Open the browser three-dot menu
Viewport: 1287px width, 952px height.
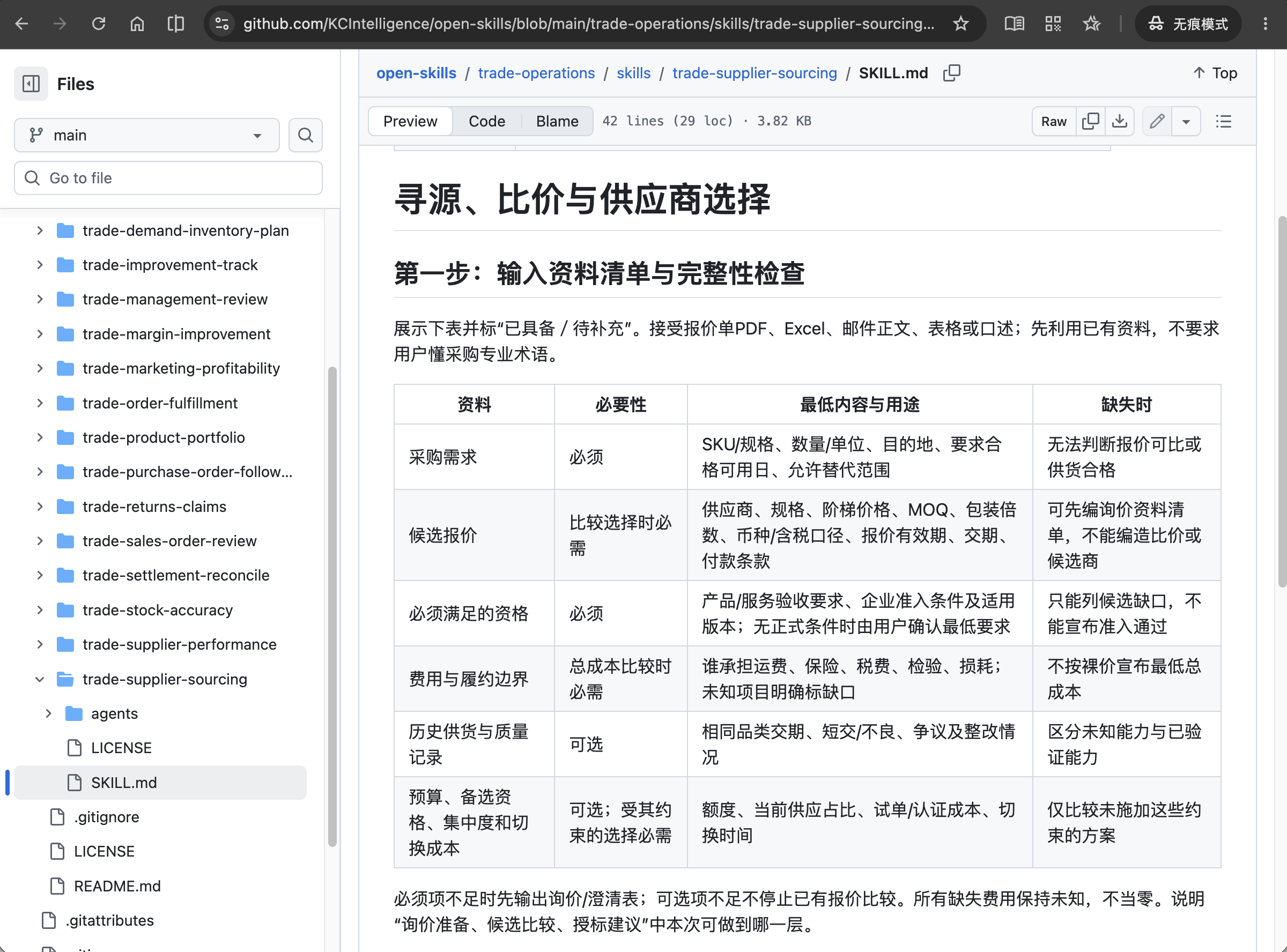1266,24
